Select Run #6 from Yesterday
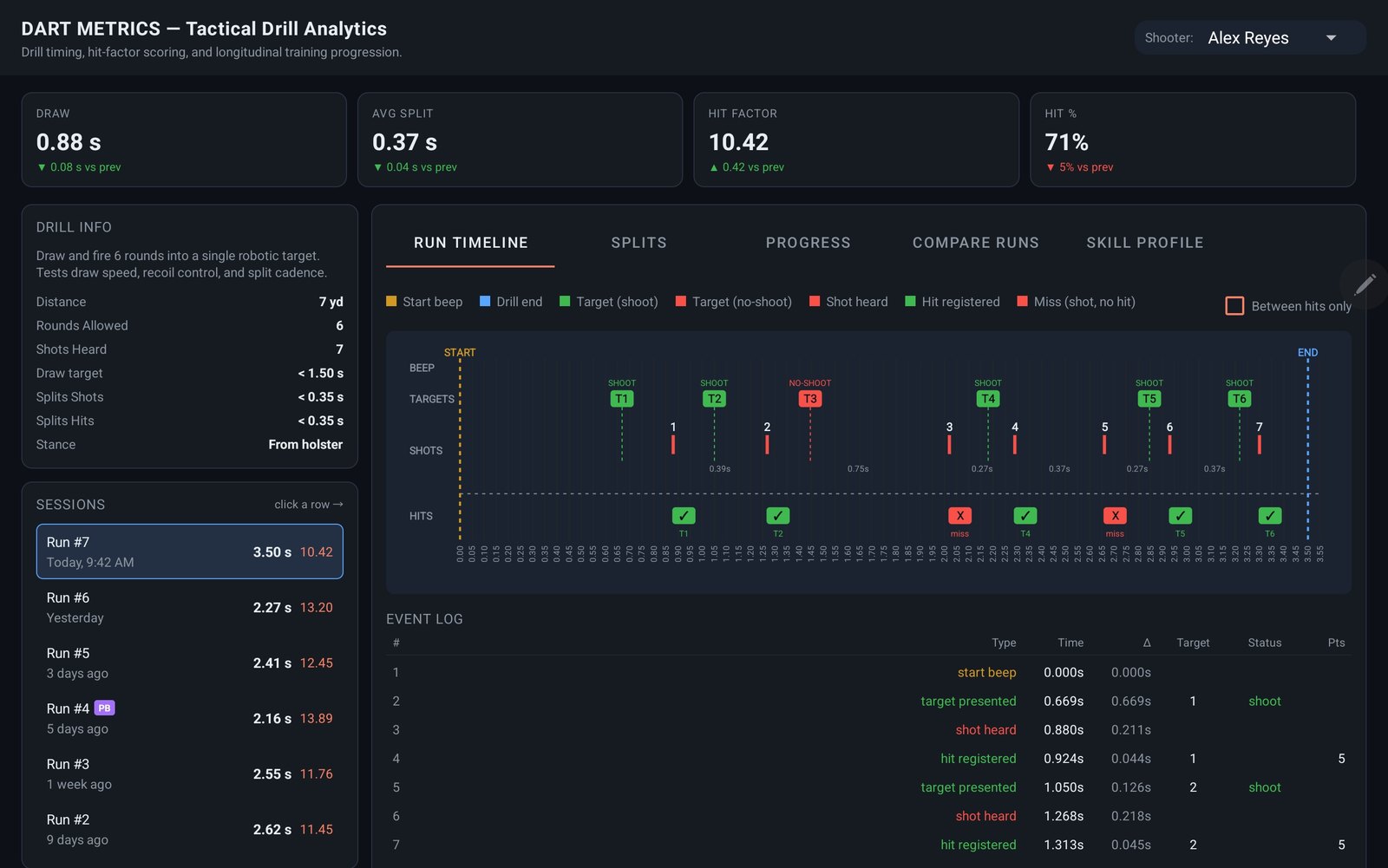 point(190,607)
